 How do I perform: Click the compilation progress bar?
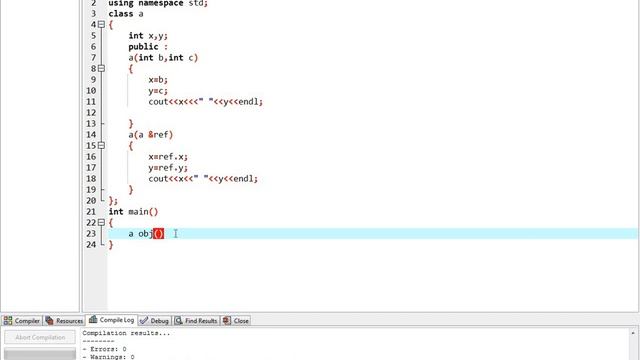tap(40, 353)
